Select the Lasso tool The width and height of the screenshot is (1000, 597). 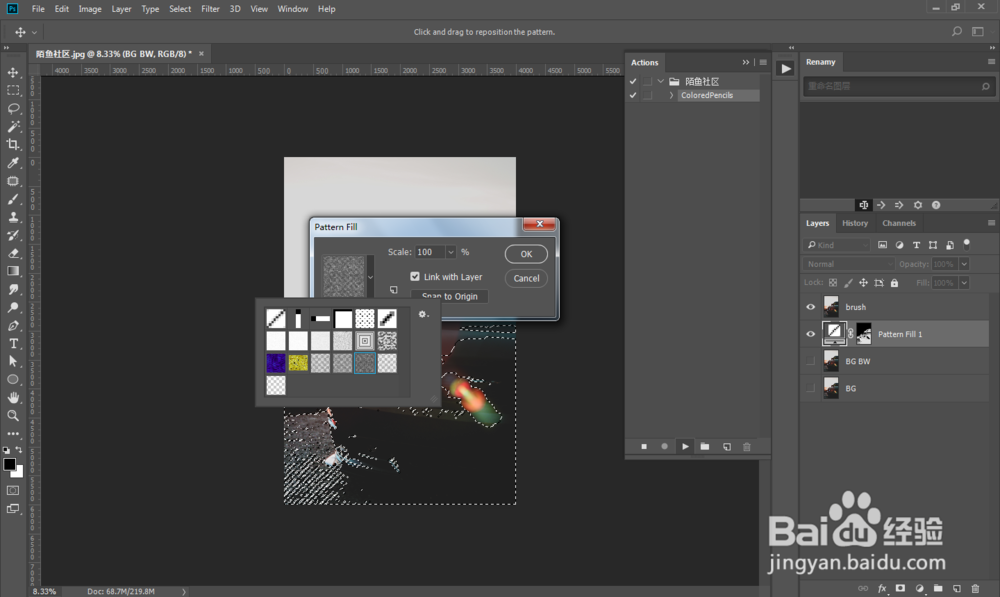click(13, 108)
